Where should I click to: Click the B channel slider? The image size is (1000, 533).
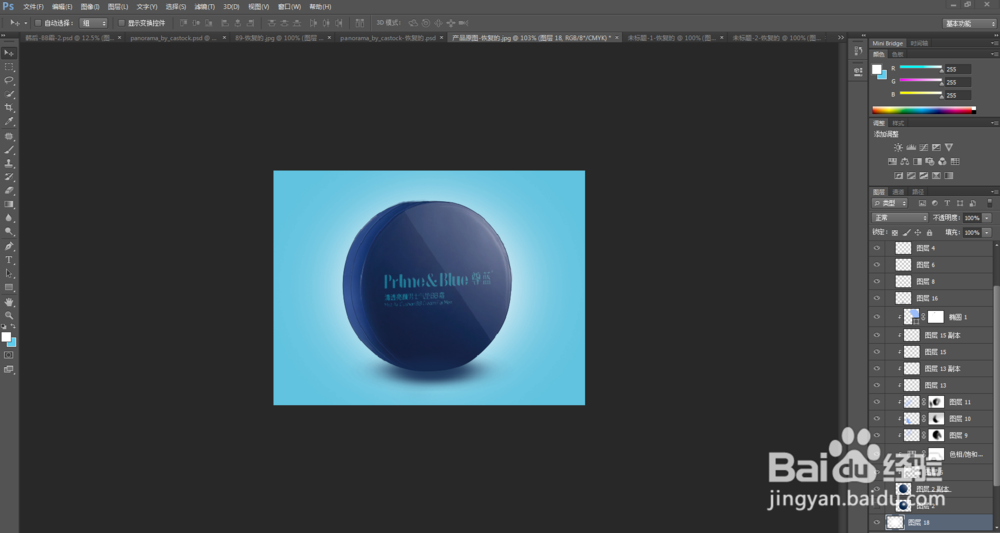921,94
